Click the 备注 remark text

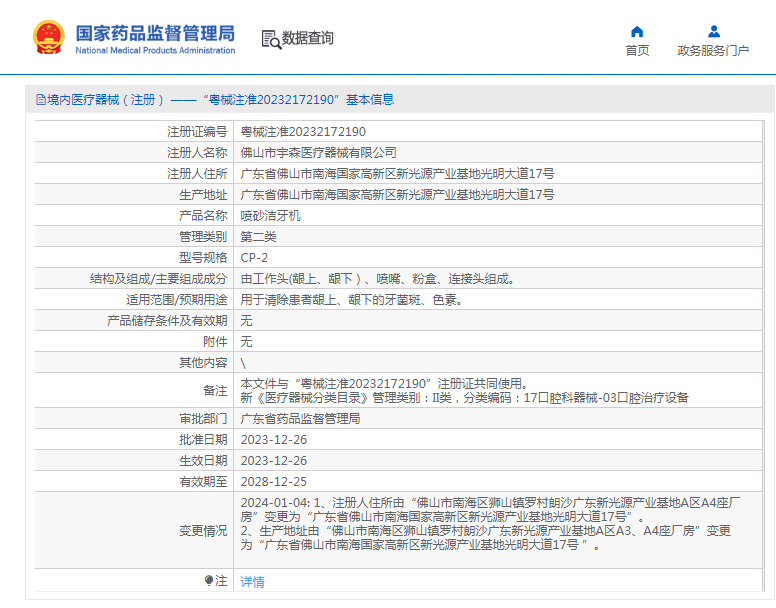tap(464, 391)
